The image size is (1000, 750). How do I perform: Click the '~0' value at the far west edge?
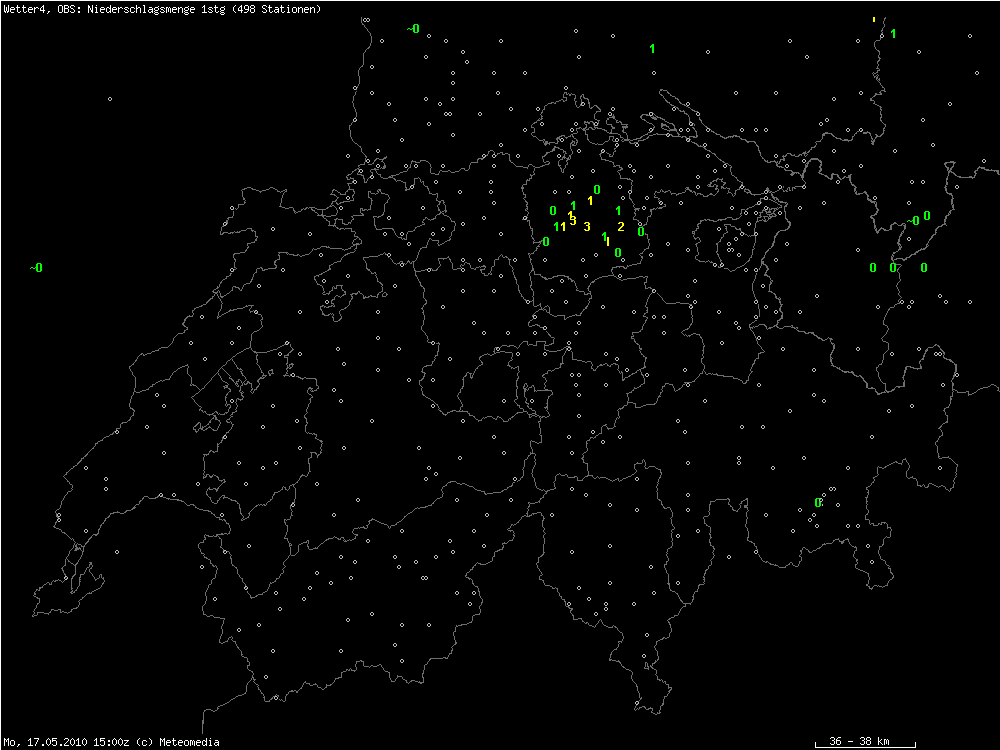click(x=36, y=268)
